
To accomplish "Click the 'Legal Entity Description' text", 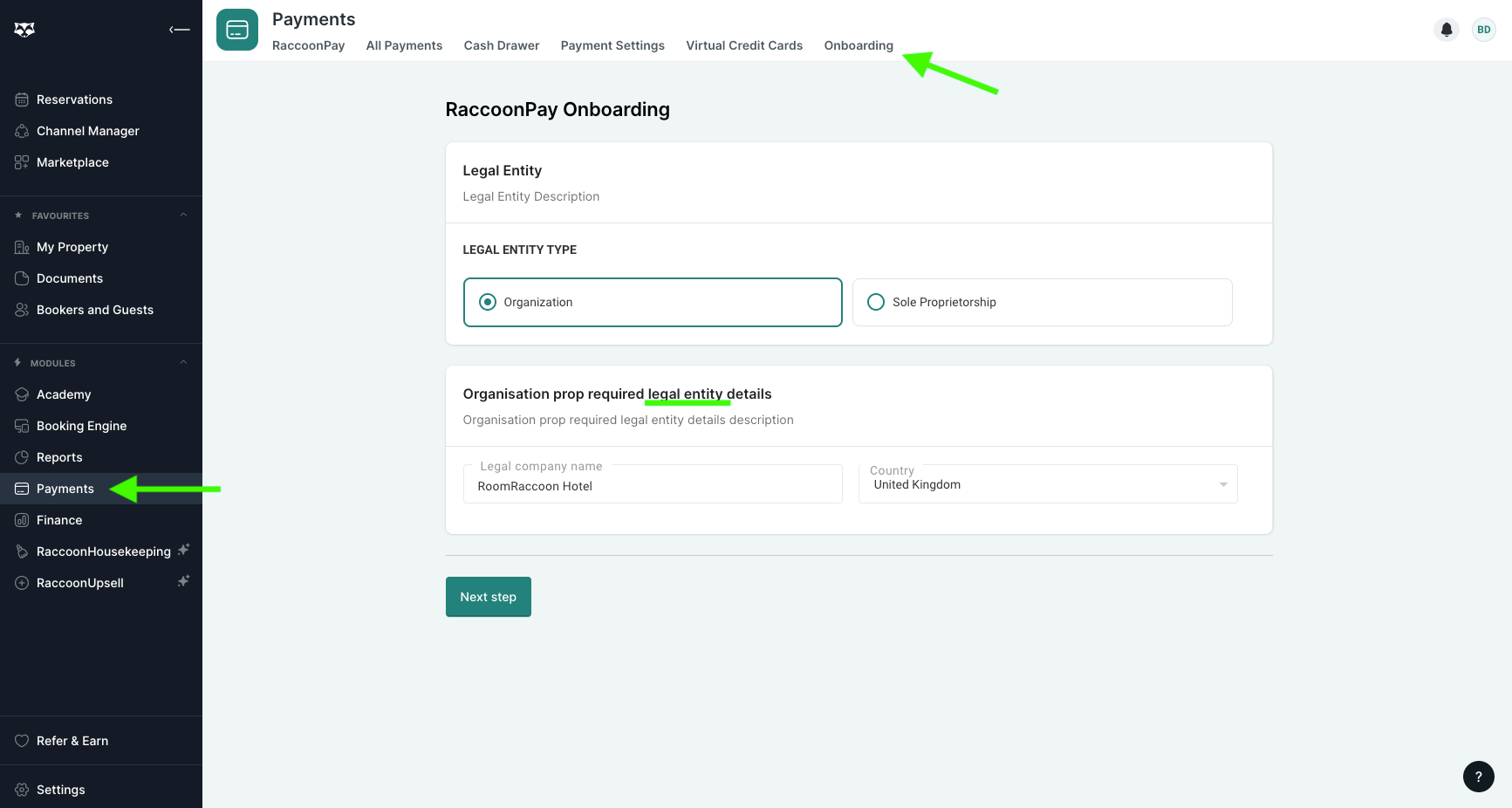I will pos(531,196).
